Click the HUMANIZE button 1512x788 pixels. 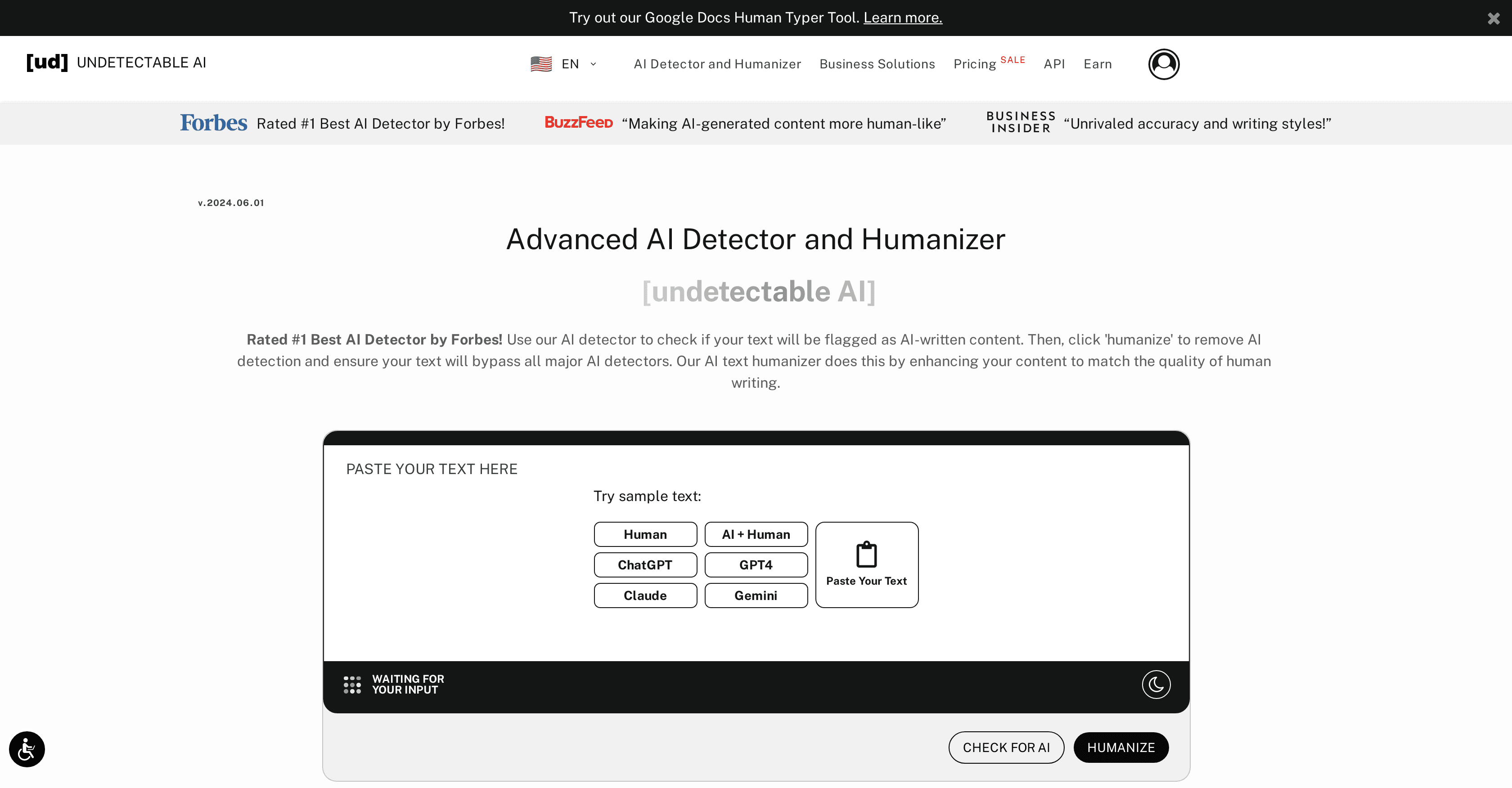pyautogui.click(x=1120, y=747)
